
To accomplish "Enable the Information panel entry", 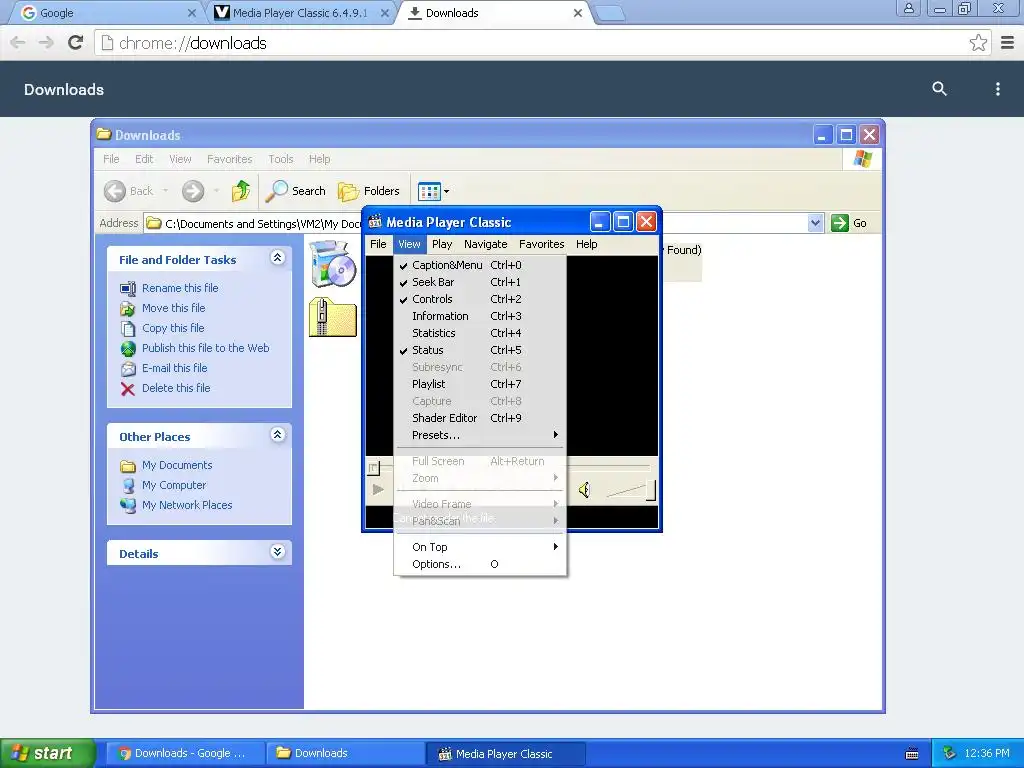I will coord(480,316).
